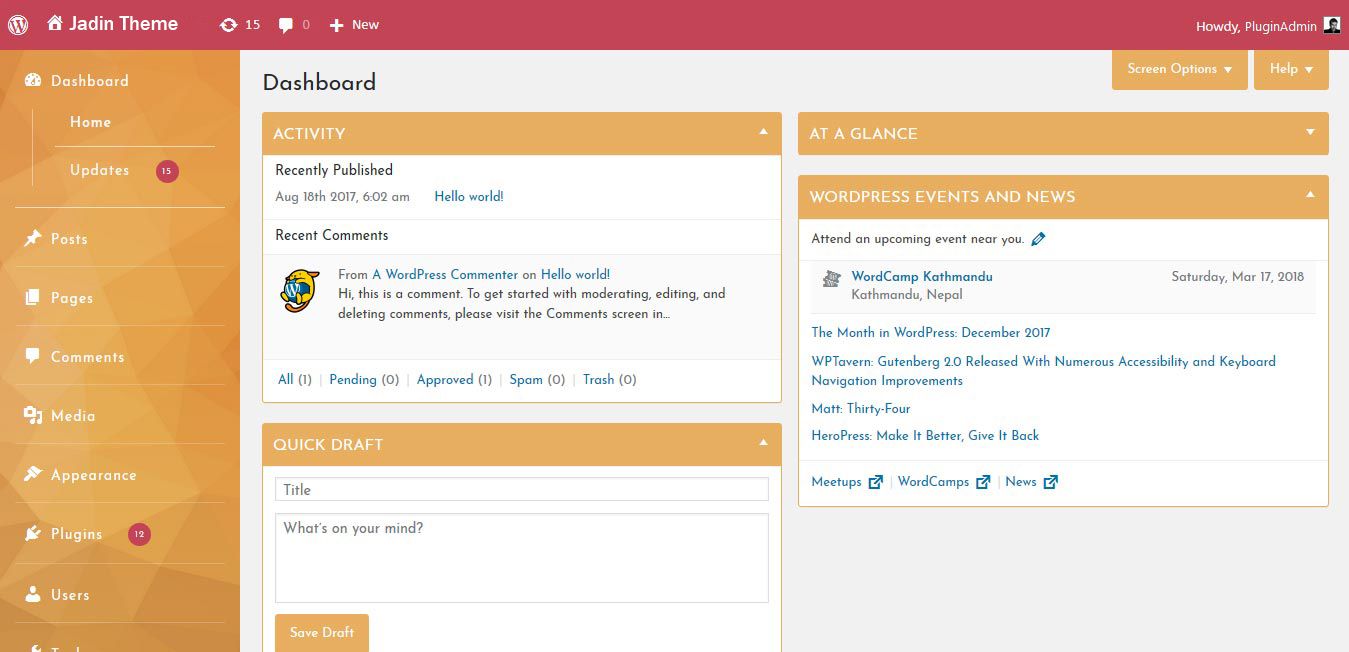
Task: Click the Save Draft button
Action: point(322,633)
